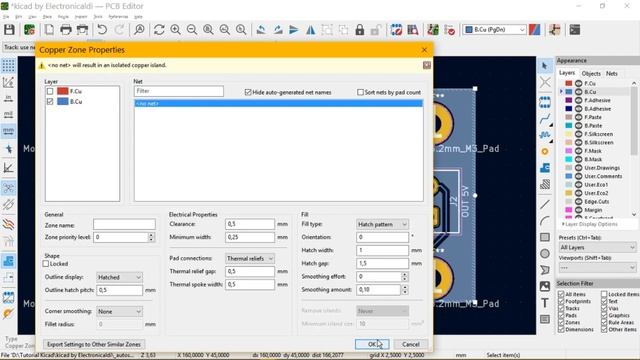Screen dimensions: 640x360
Task: Click F.Adhesive purple swatch in Appearance
Action: (569, 100)
